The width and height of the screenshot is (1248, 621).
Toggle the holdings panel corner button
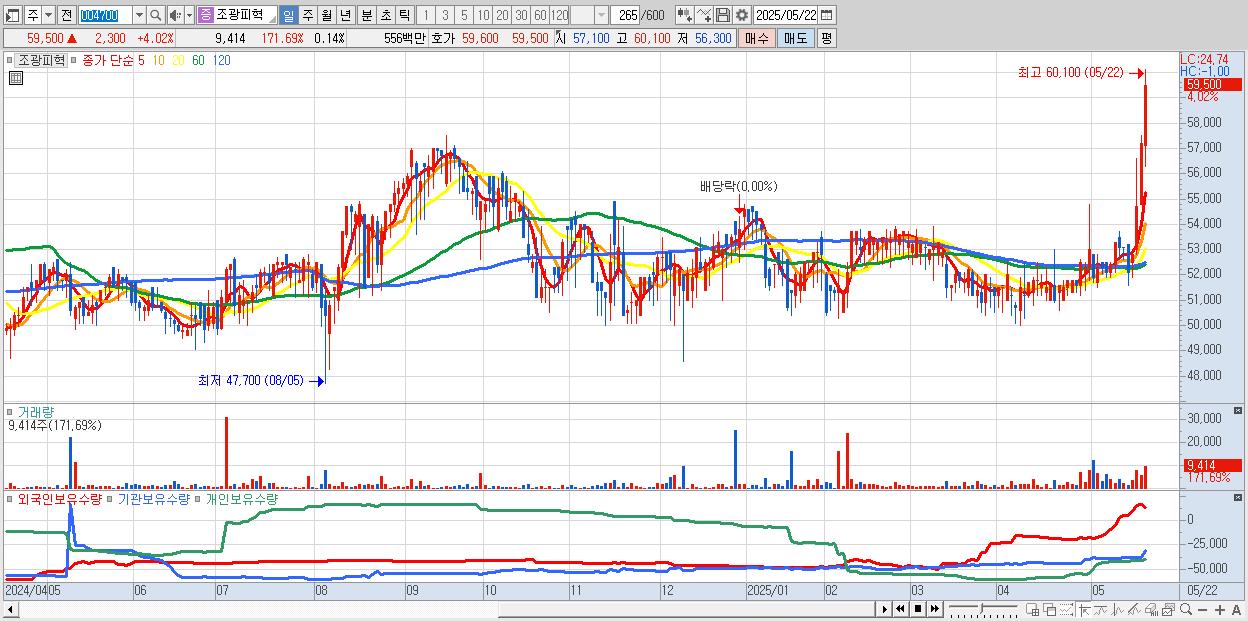[1239, 497]
